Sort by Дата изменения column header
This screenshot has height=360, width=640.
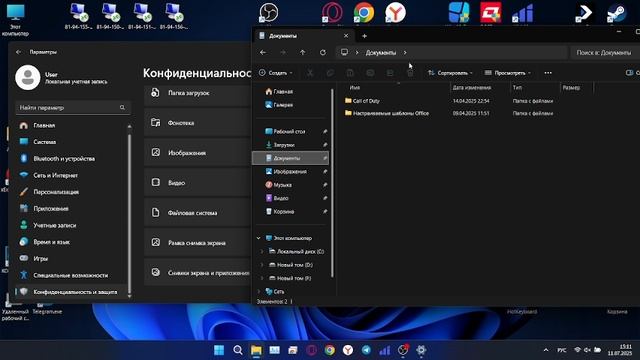[472, 88]
